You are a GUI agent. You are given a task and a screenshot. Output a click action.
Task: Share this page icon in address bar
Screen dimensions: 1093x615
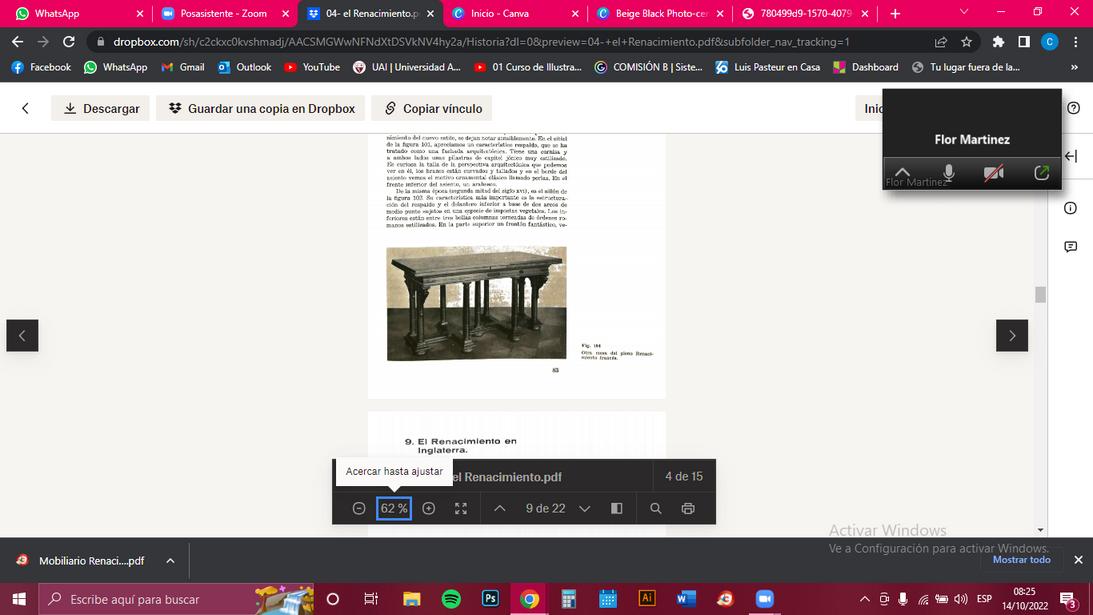pyautogui.click(x=941, y=42)
